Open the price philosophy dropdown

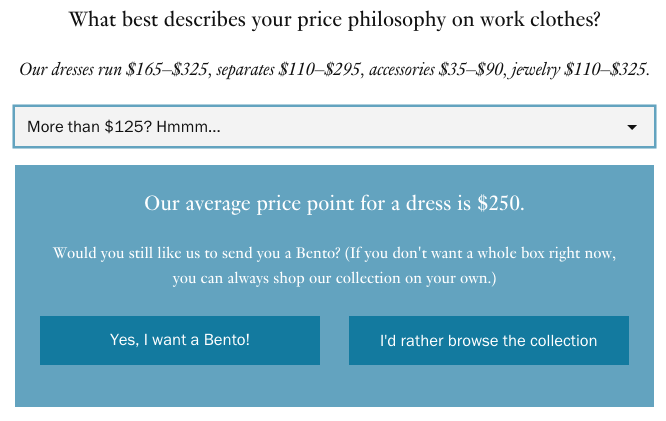point(333,127)
